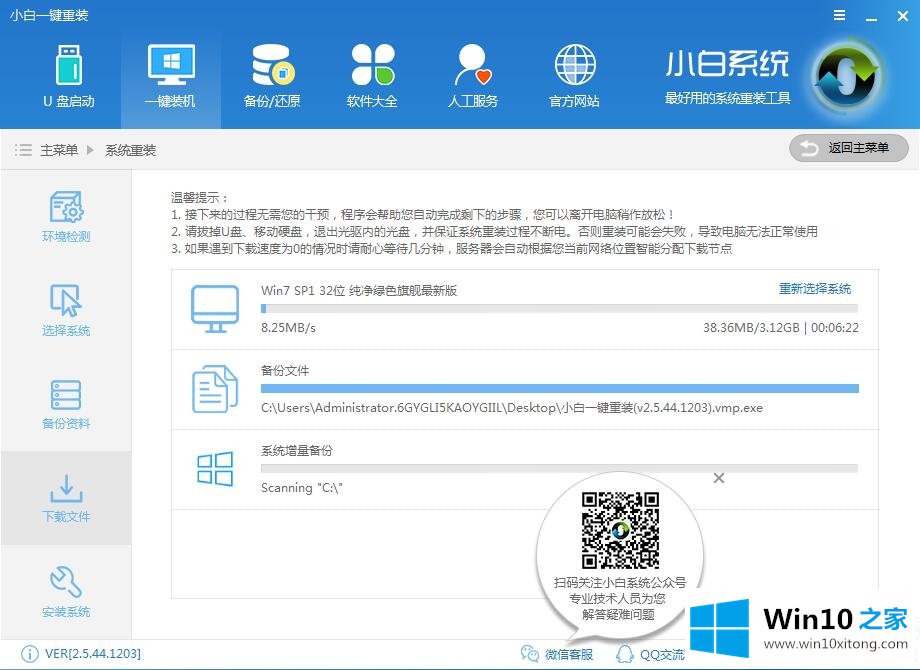Image resolution: width=920 pixels, height=670 pixels.
Task: Click the round 小白系统 logo
Action: click(848, 76)
